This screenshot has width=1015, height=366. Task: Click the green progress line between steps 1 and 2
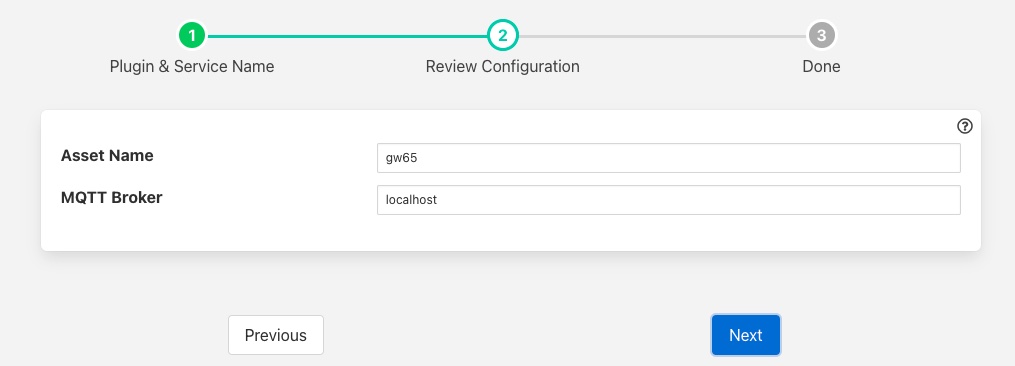347,36
